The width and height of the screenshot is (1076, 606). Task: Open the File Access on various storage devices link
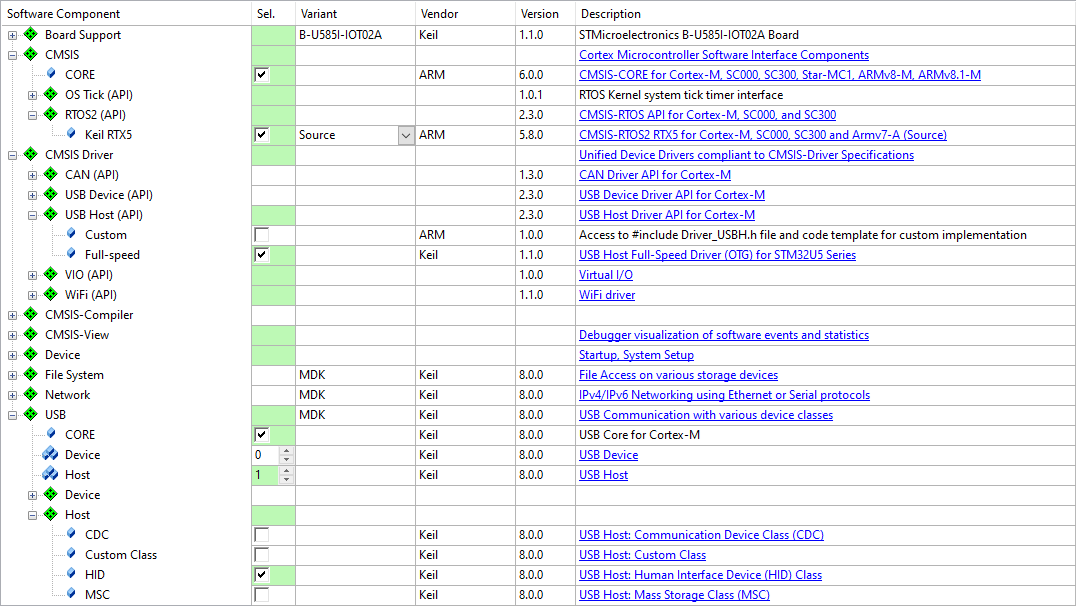pos(678,375)
